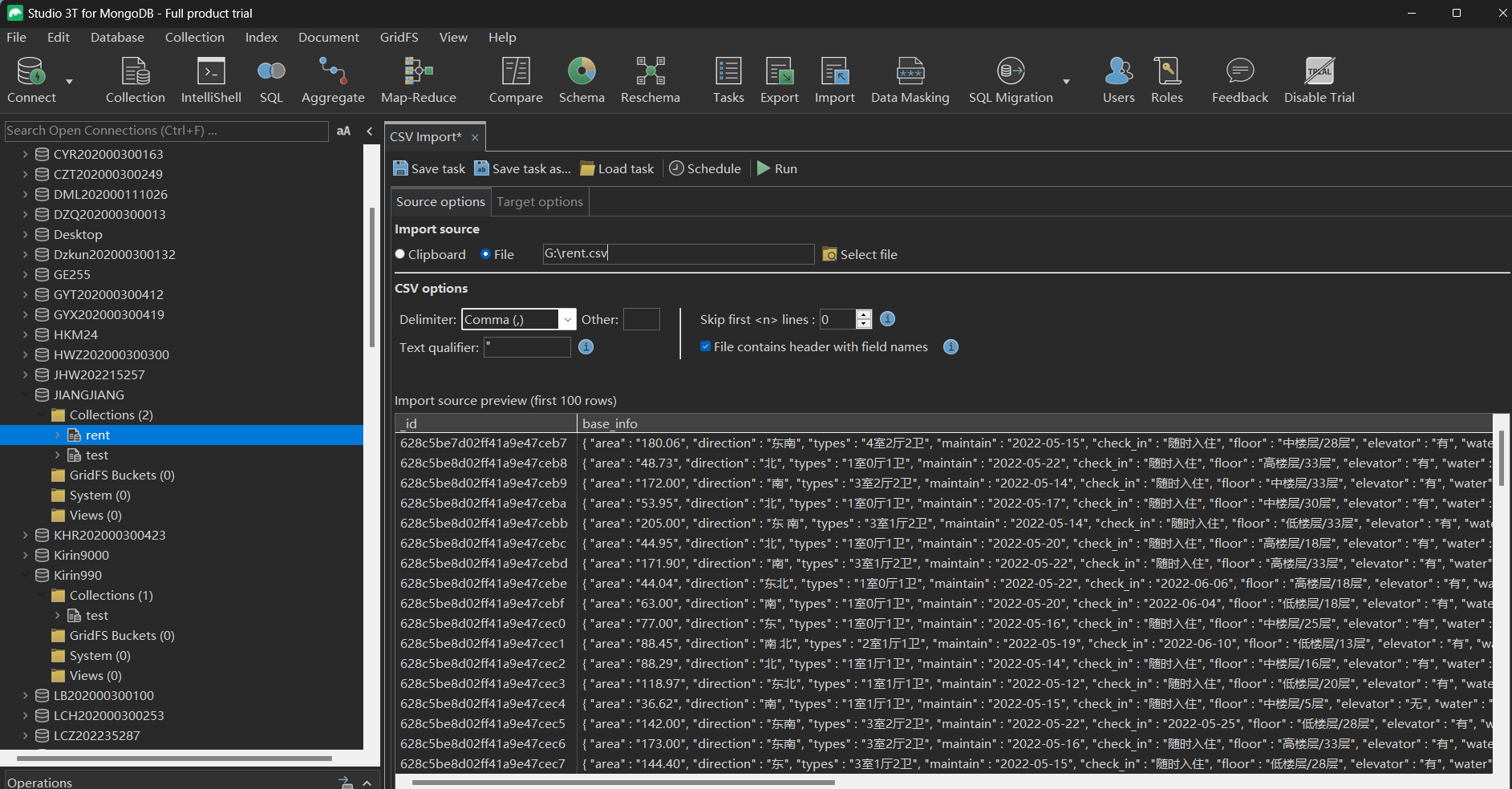
Task: Click Select file button
Action: pyautogui.click(x=860, y=254)
